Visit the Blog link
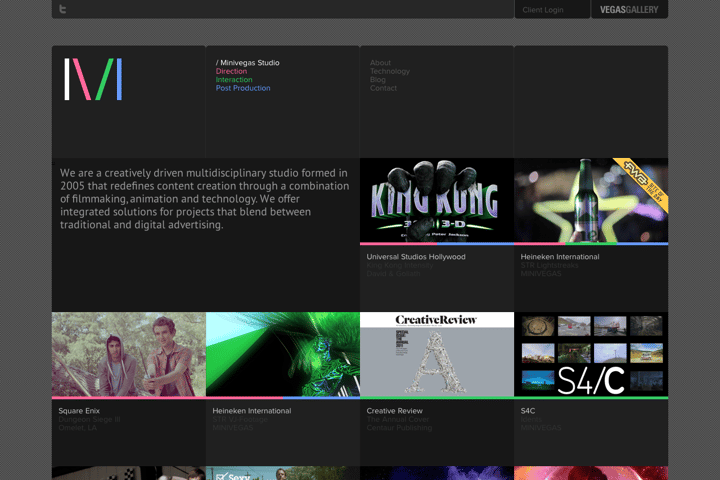This screenshot has height=480, width=720. [x=378, y=79]
